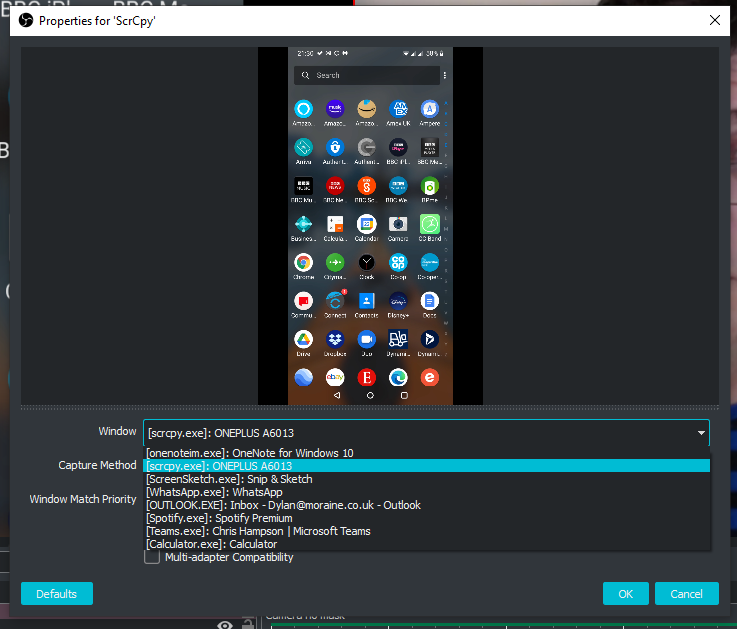Open grey Google Authenticator icon
Image resolution: width=737 pixels, height=629 pixels.
click(x=367, y=148)
